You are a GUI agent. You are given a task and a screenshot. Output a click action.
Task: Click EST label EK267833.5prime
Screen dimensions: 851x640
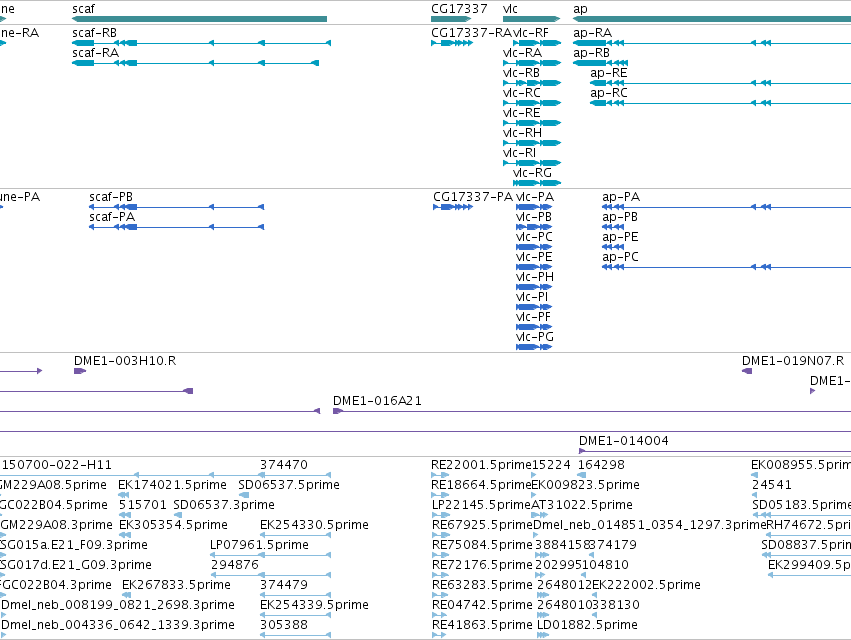point(176,585)
